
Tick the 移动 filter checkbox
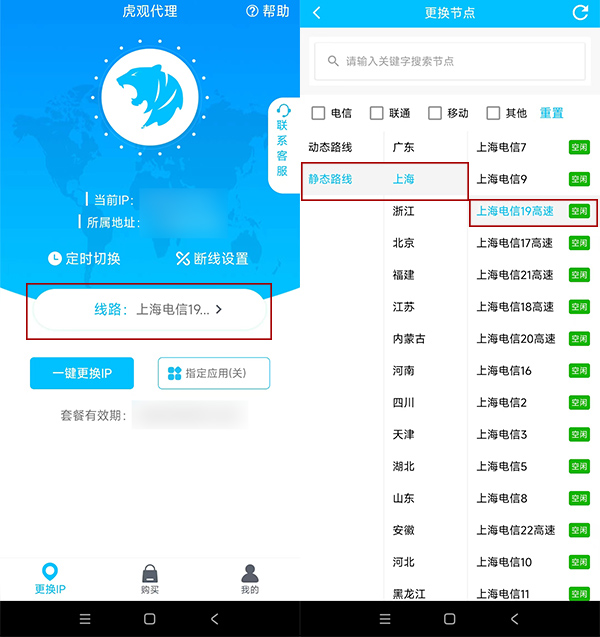435,113
